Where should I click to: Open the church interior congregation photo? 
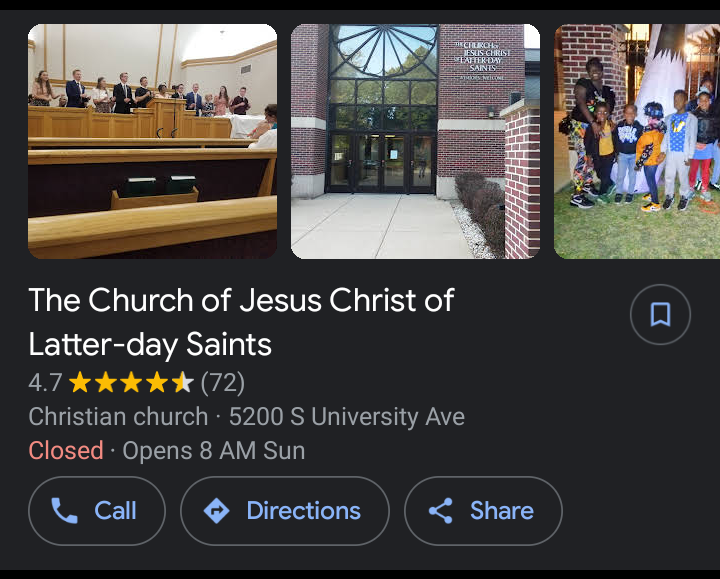coord(152,141)
